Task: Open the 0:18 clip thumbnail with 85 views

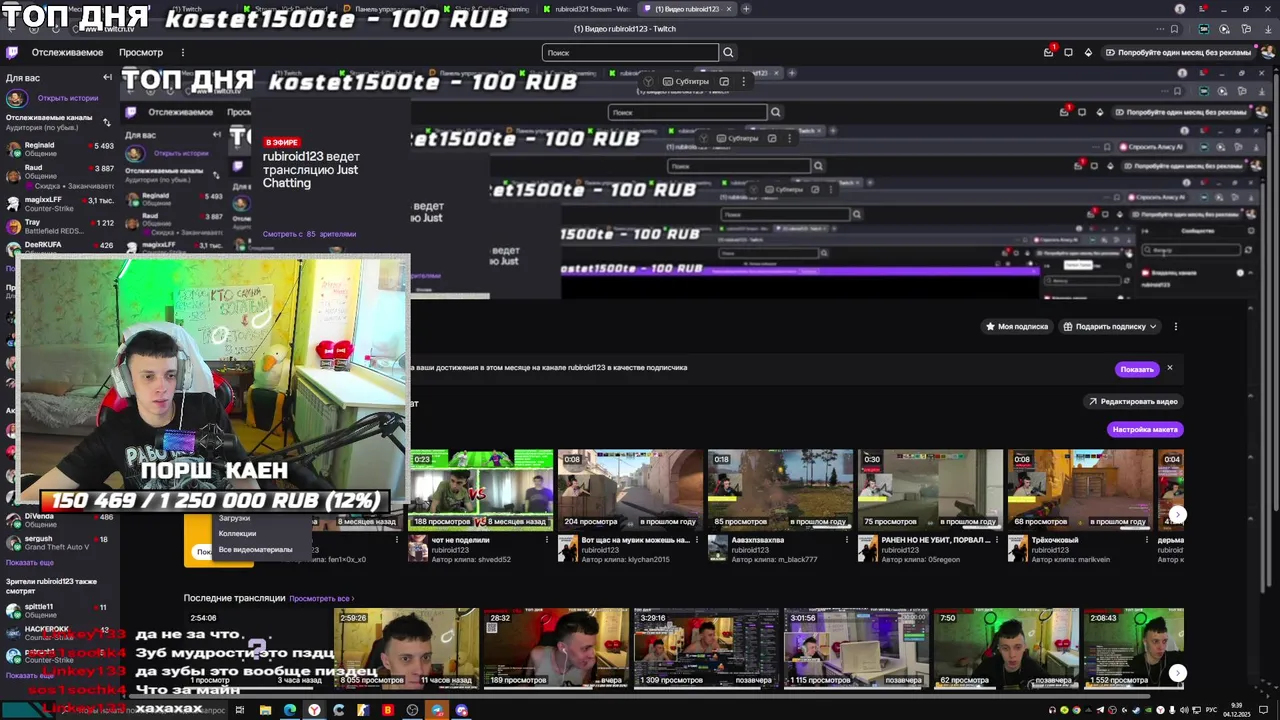Action: pos(781,489)
